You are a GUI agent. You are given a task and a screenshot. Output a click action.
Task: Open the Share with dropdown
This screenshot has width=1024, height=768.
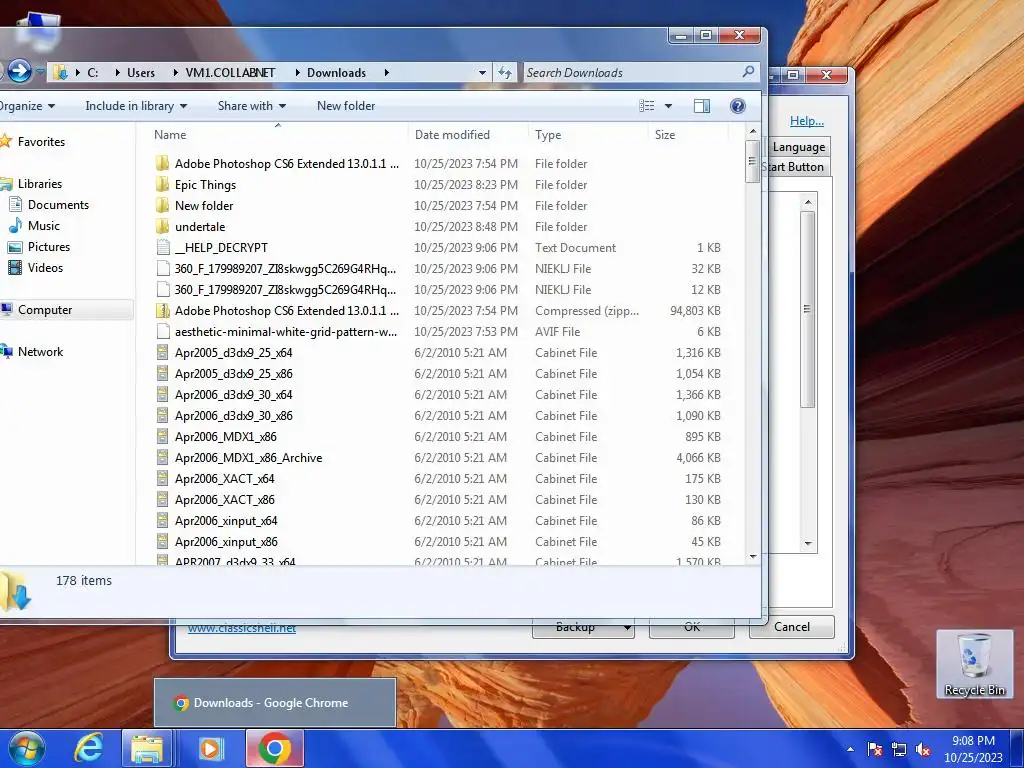click(x=251, y=106)
